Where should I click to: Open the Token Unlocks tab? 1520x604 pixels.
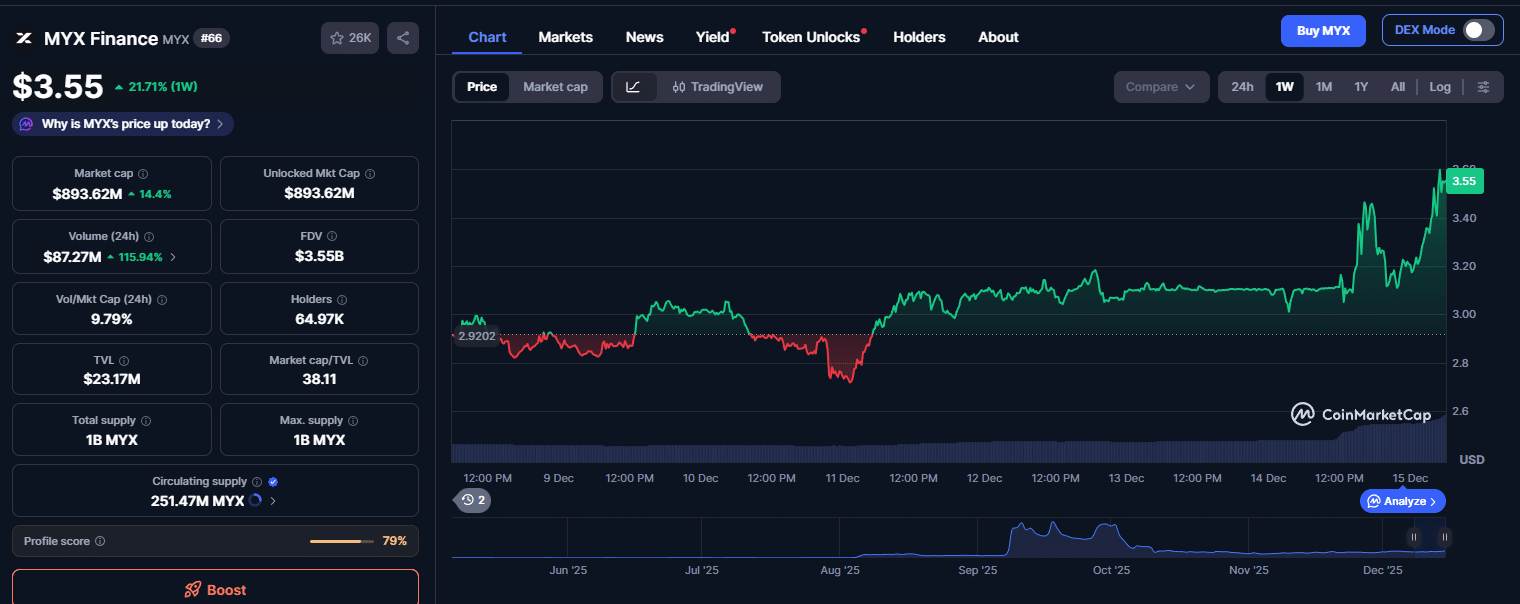pyautogui.click(x=810, y=37)
